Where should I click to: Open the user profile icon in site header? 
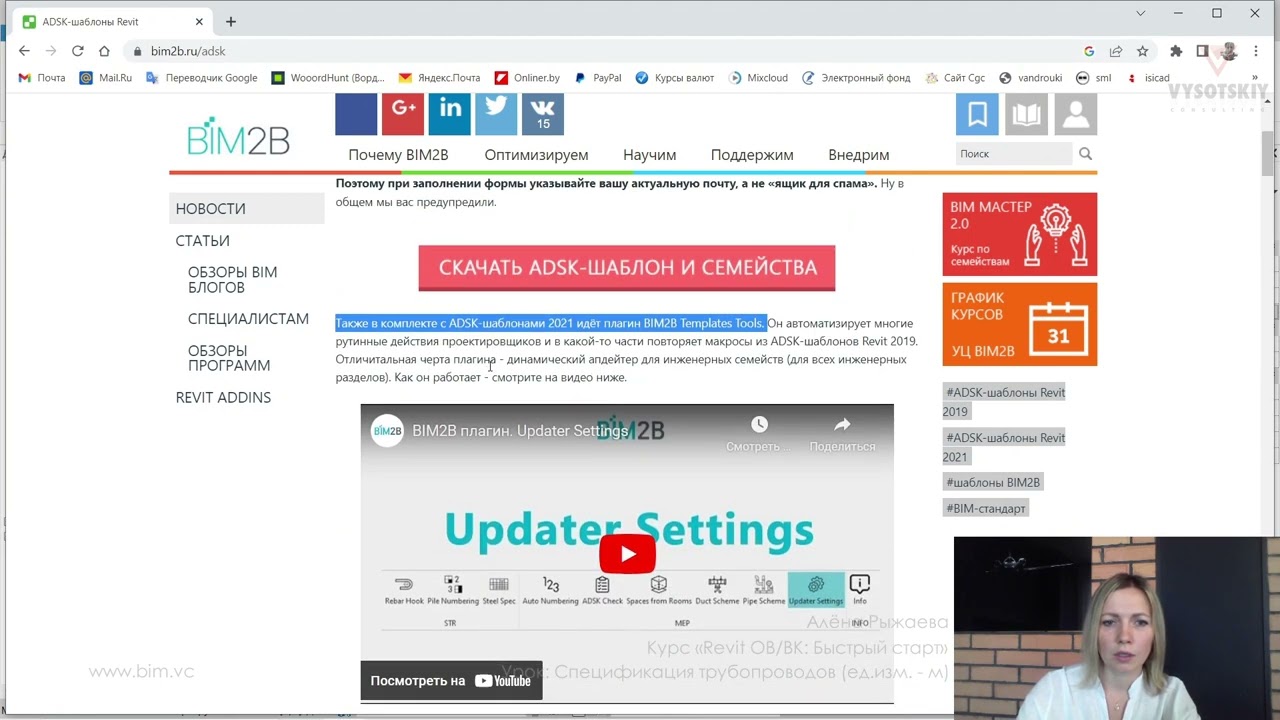tap(1076, 114)
